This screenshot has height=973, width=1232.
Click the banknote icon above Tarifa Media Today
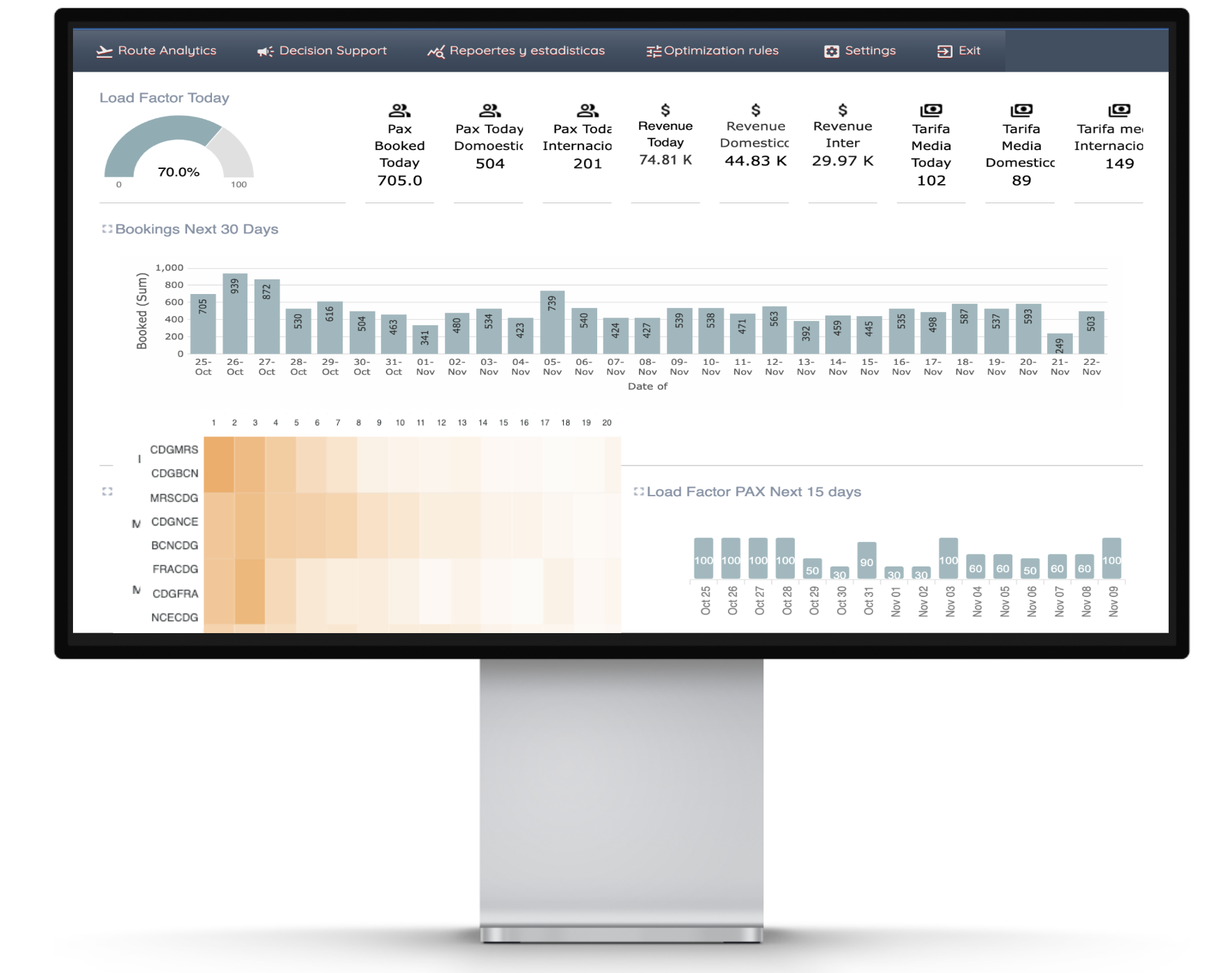pyautogui.click(x=931, y=111)
